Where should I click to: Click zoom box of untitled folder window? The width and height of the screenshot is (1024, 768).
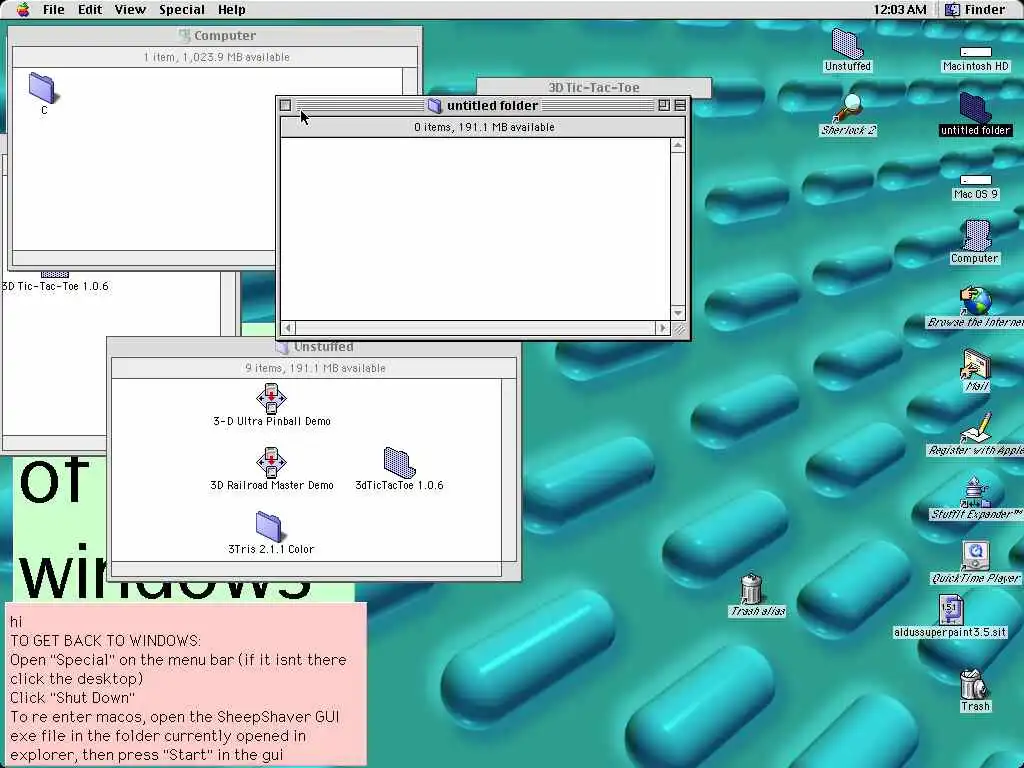point(664,105)
